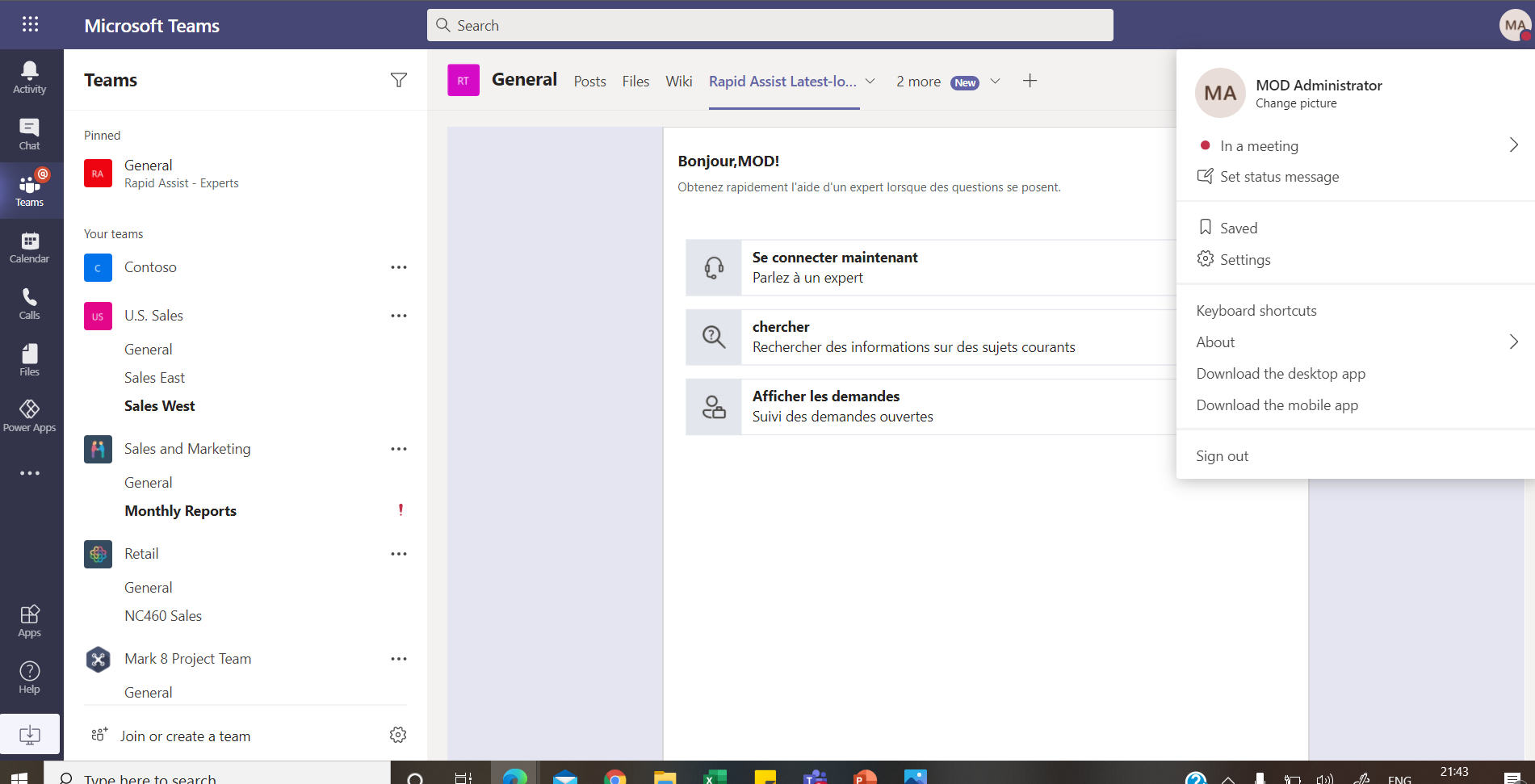Open more options for Sales and Marketing
This screenshot has height=784, width=1535.
point(399,449)
